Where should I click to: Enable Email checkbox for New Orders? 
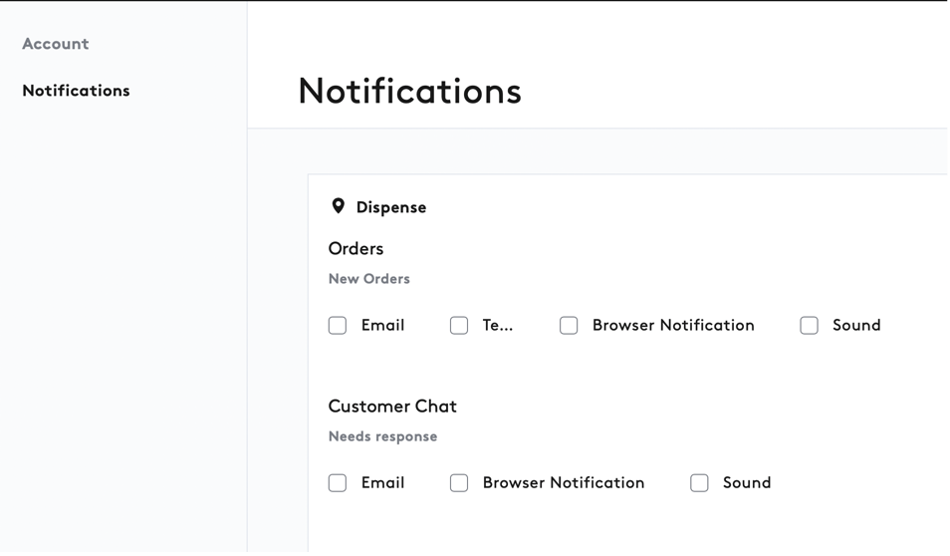coord(337,325)
